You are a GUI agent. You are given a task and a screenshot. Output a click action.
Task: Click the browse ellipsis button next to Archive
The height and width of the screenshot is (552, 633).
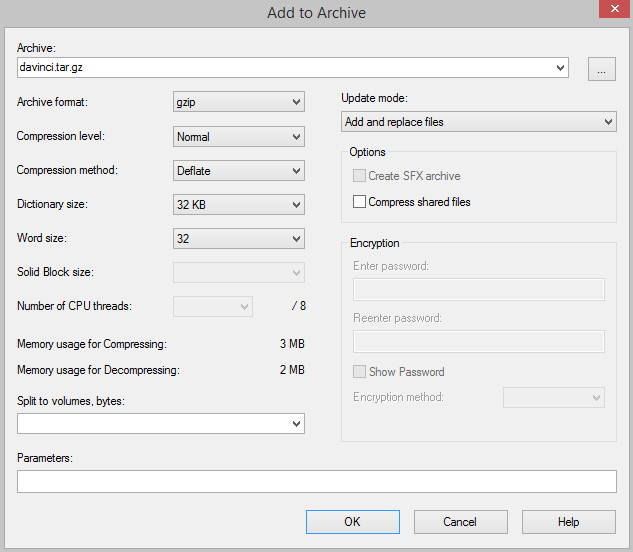point(601,68)
